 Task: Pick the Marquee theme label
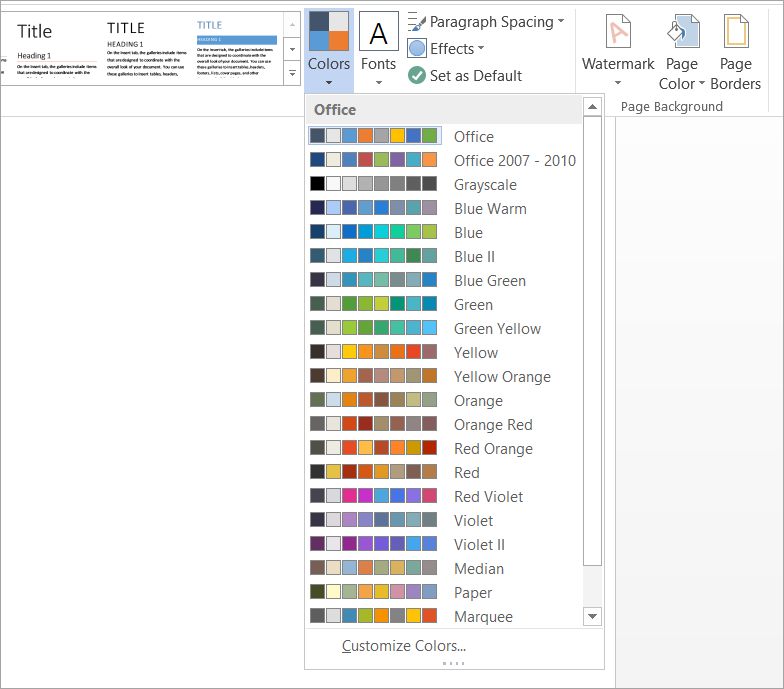tap(484, 617)
